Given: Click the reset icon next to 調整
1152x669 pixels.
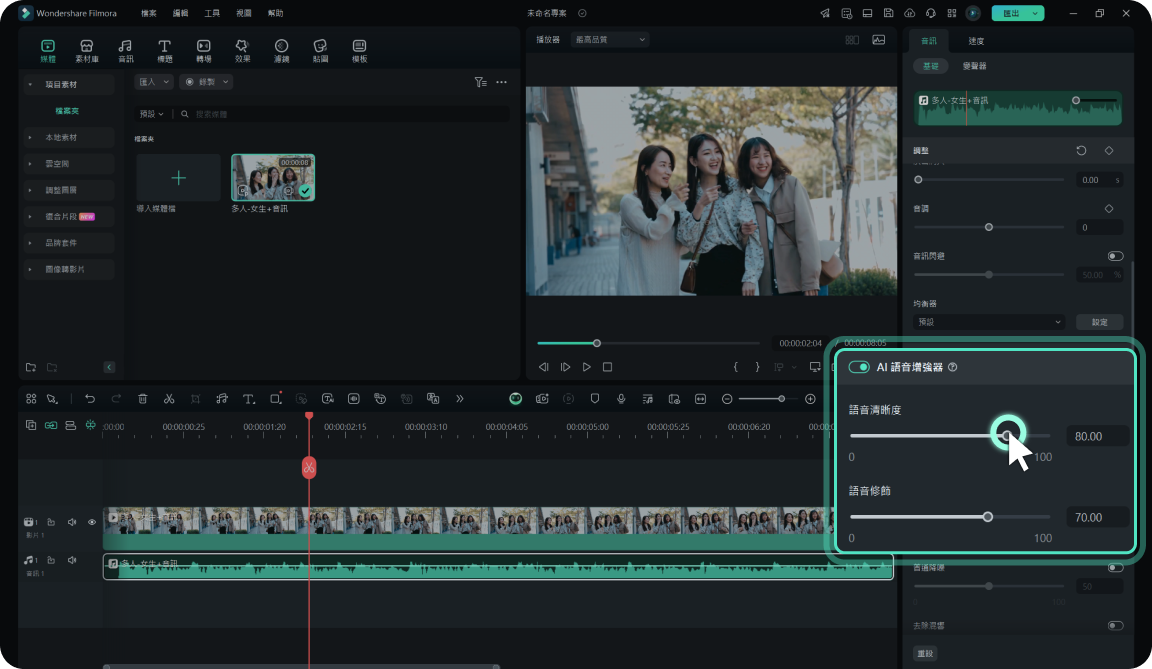Looking at the screenshot, I should pyautogui.click(x=1081, y=151).
